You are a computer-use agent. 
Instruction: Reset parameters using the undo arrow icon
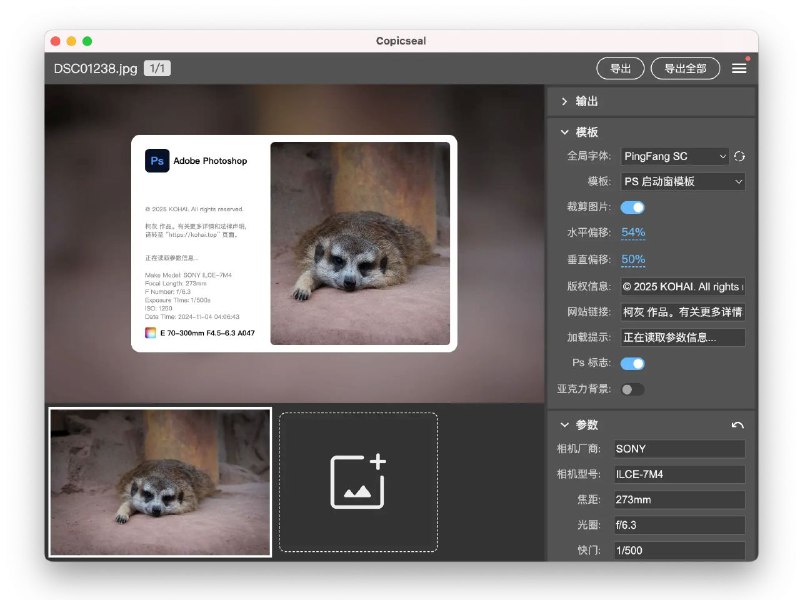coord(737,423)
